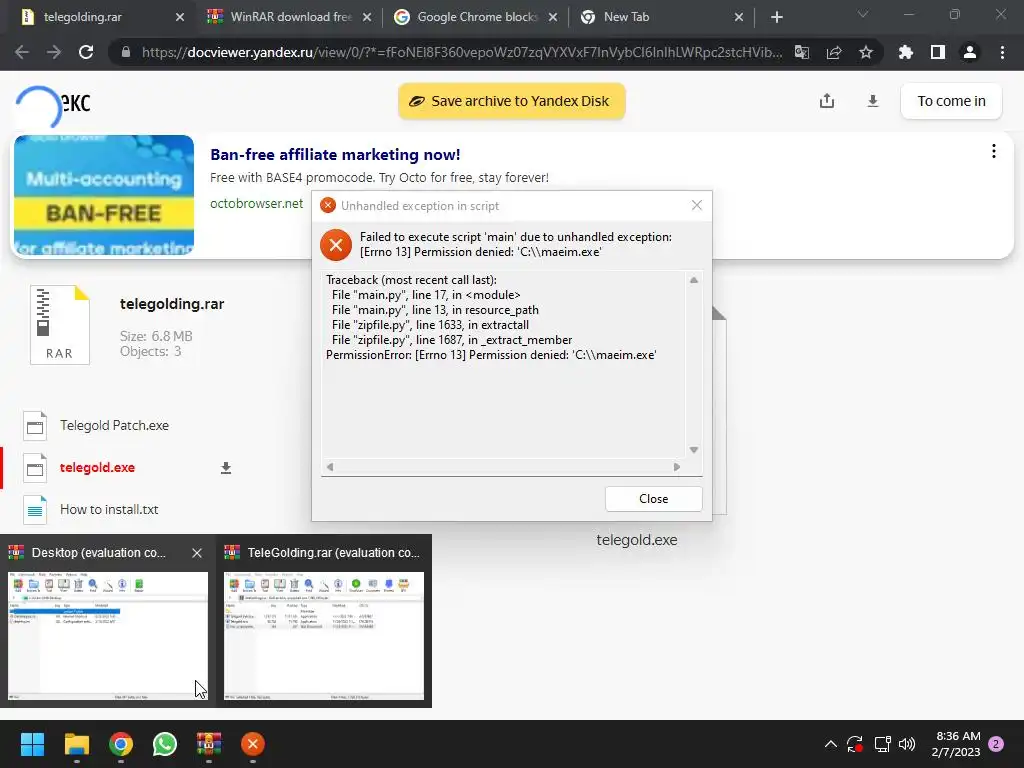Select telegold.exe in file list
Image resolution: width=1024 pixels, height=768 pixels.
[x=97, y=468]
